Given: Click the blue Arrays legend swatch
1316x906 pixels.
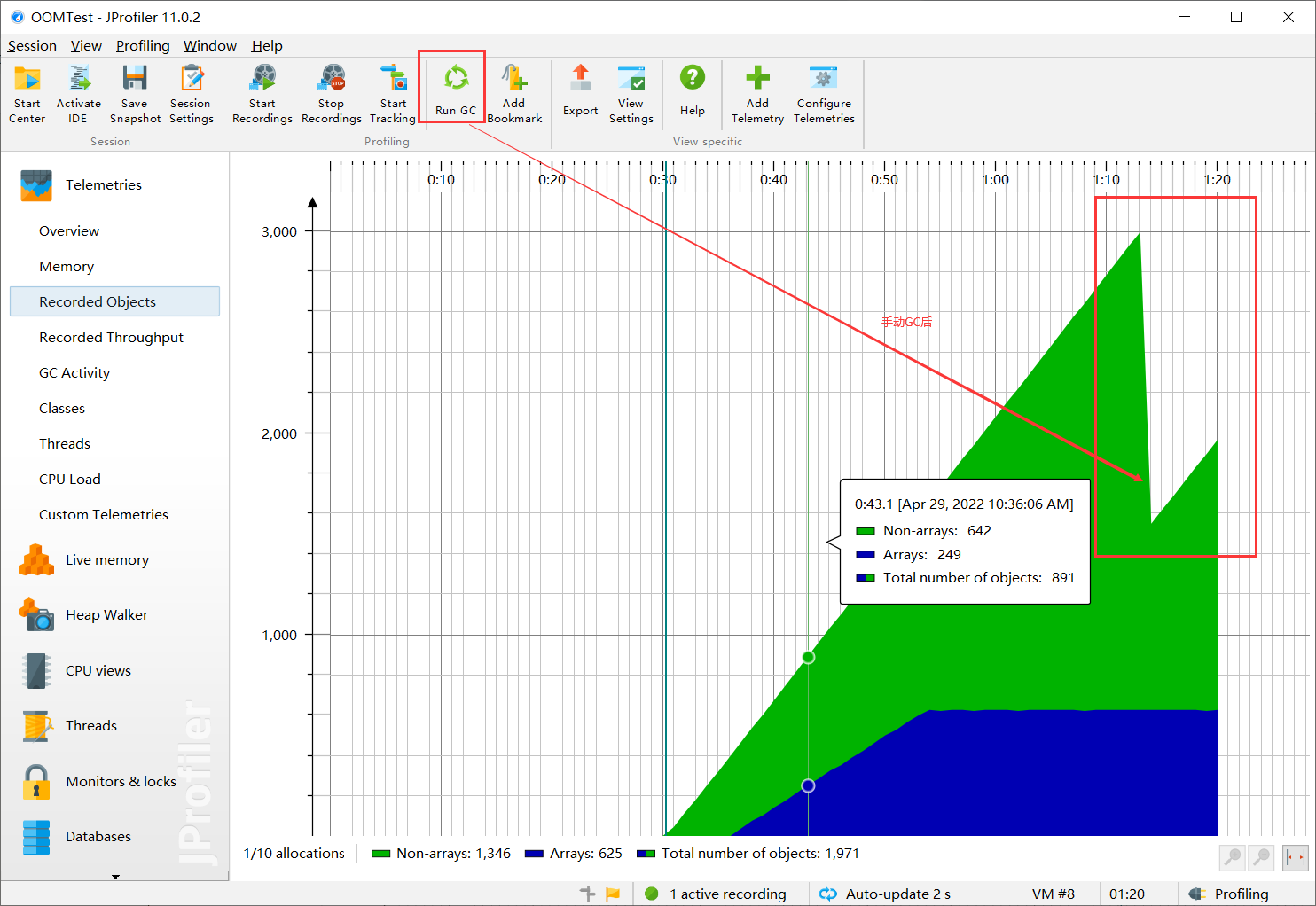Looking at the screenshot, I should pyautogui.click(x=534, y=854).
